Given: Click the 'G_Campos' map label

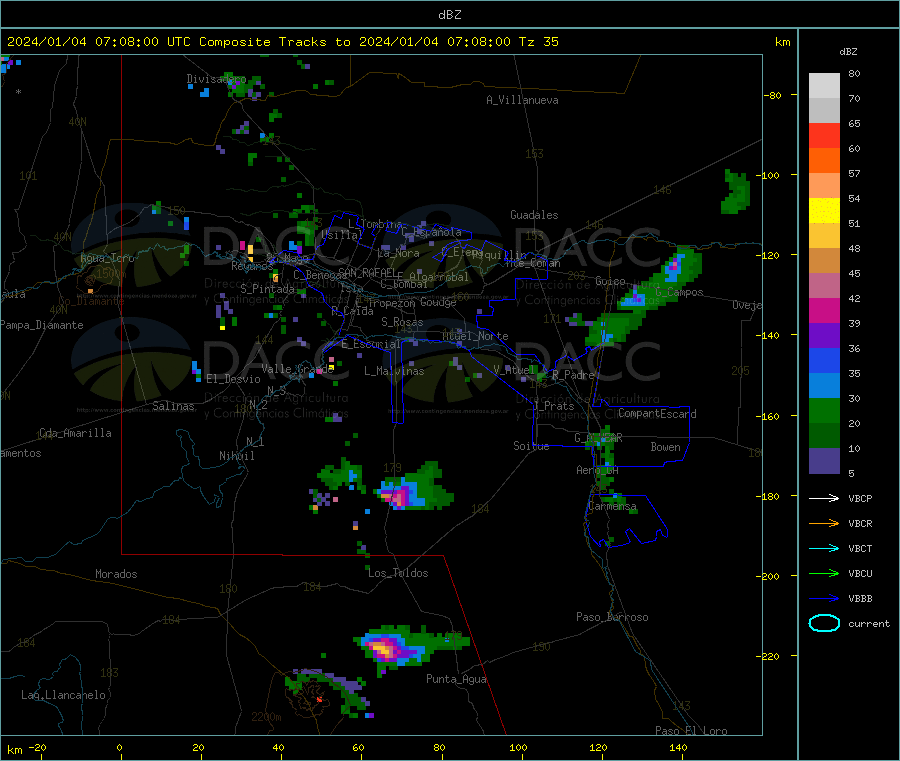Looking at the screenshot, I should (680, 292).
